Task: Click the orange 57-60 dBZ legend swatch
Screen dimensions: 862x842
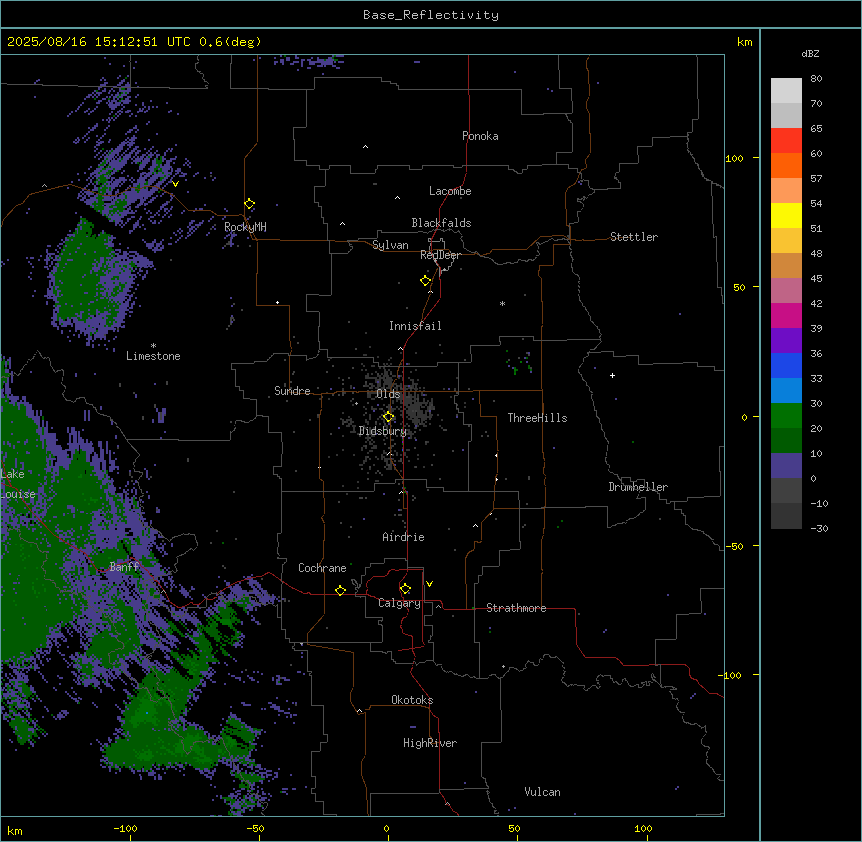Action: [x=786, y=165]
